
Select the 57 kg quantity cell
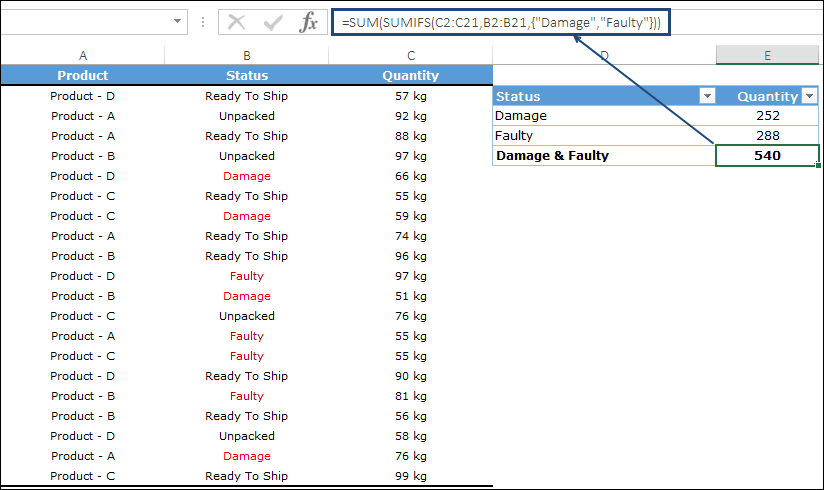point(410,96)
